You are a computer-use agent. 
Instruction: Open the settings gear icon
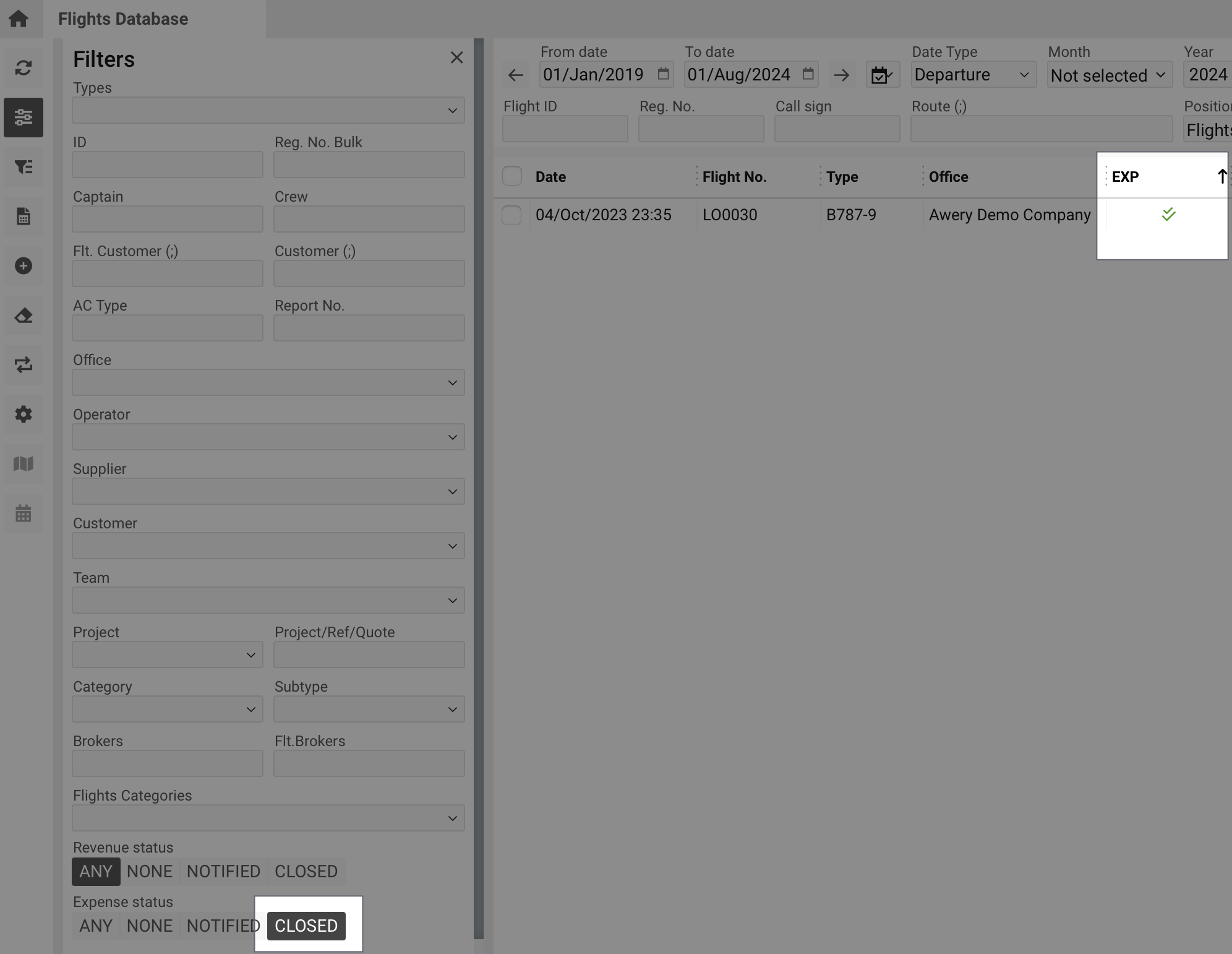(24, 415)
